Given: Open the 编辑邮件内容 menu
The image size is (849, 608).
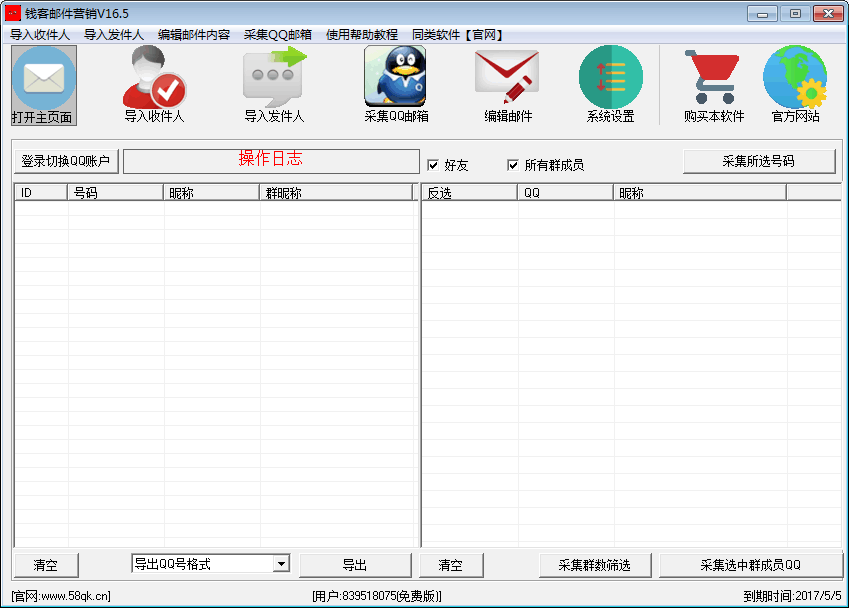Looking at the screenshot, I should [x=194, y=35].
